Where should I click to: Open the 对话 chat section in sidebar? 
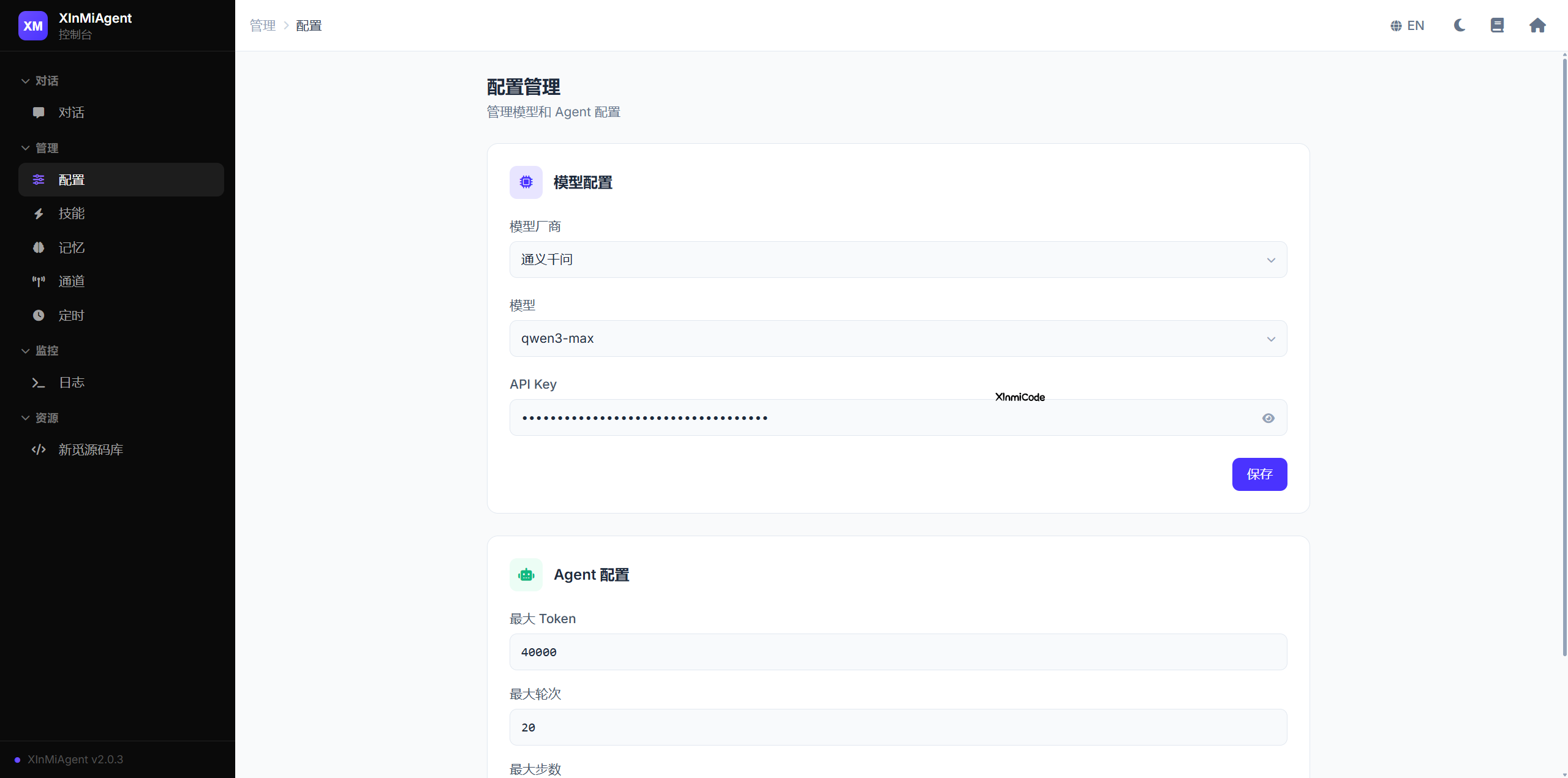pos(70,113)
